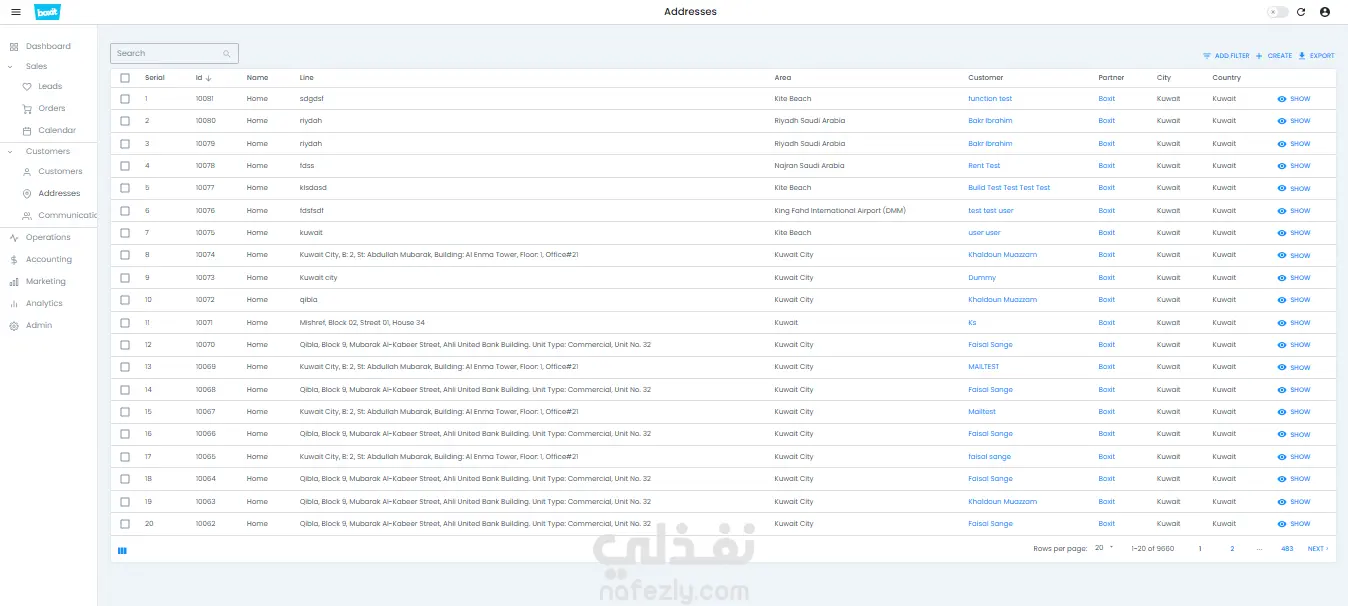Click the Boxit logo
The image size is (1348, 606).
[47, 12]
